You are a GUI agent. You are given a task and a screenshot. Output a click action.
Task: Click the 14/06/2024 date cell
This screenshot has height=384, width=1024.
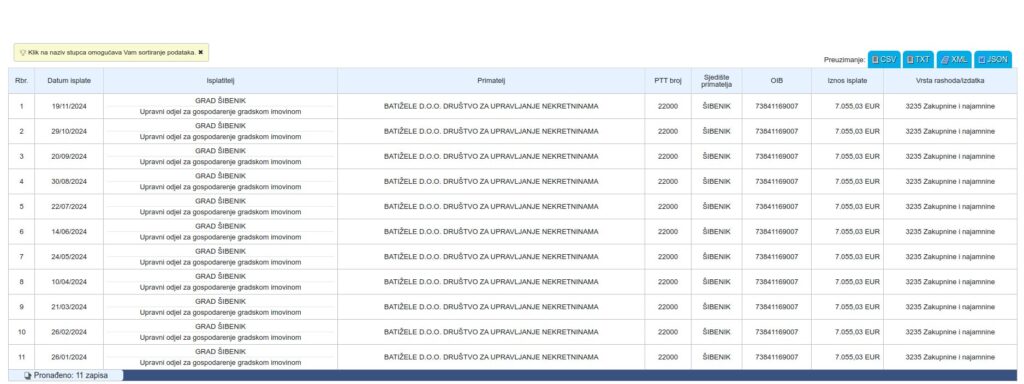coord(69,232)
